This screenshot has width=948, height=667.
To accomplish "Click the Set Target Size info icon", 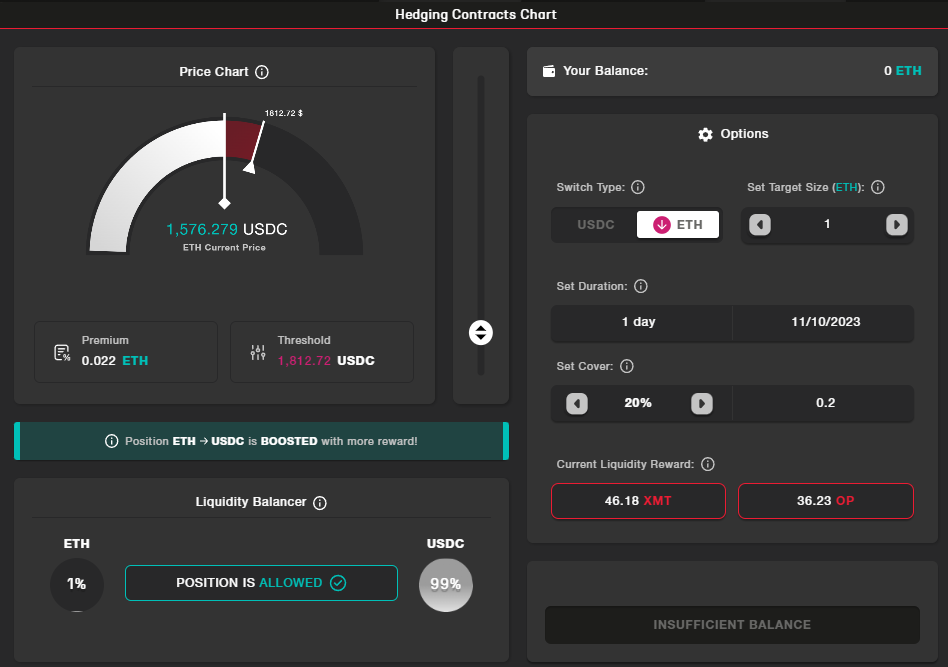I will [878, 187].
